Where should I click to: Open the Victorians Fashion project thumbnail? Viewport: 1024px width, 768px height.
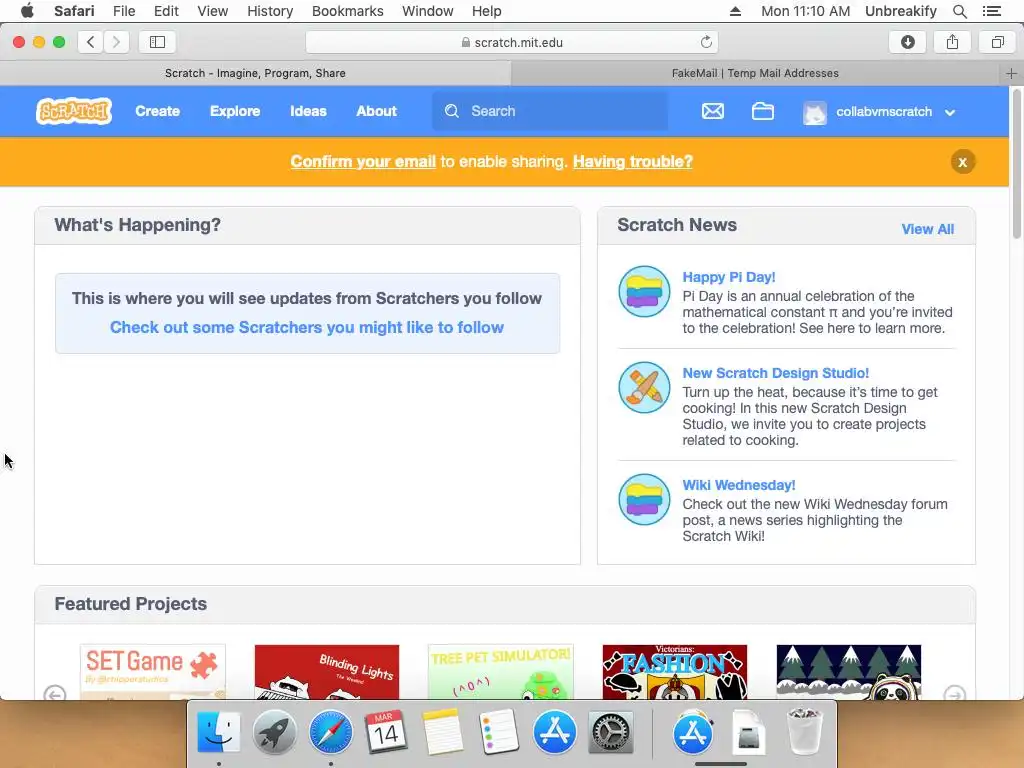[675, 672]
